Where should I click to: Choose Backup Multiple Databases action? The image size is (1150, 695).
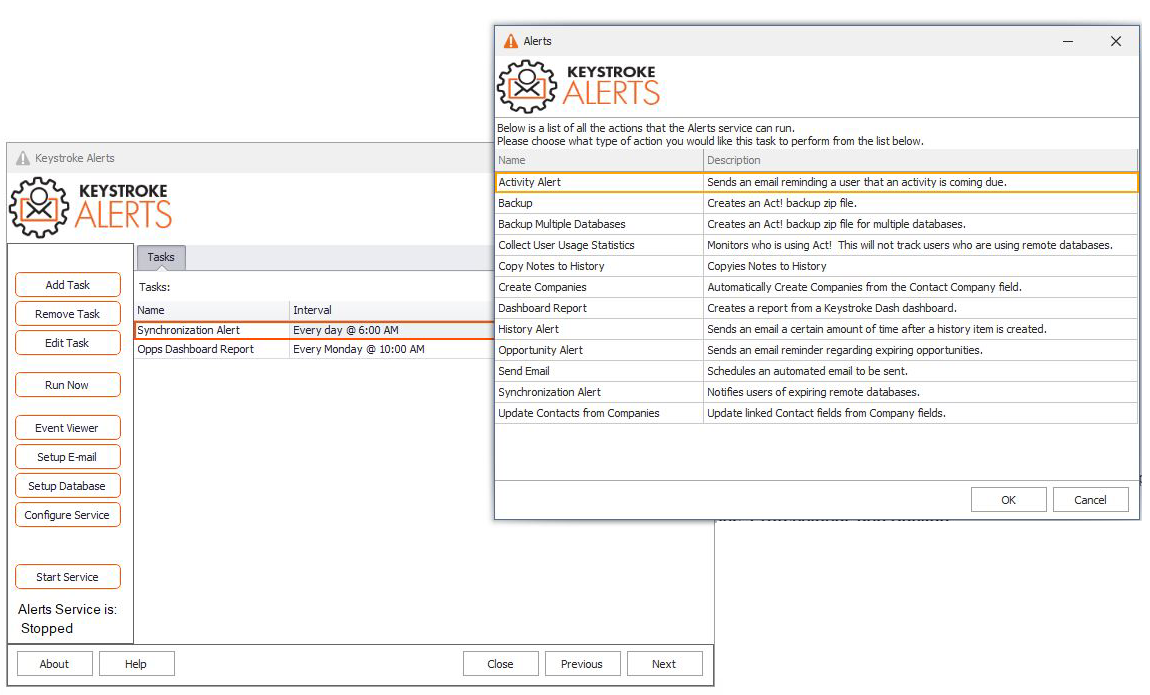coord(817,224)
